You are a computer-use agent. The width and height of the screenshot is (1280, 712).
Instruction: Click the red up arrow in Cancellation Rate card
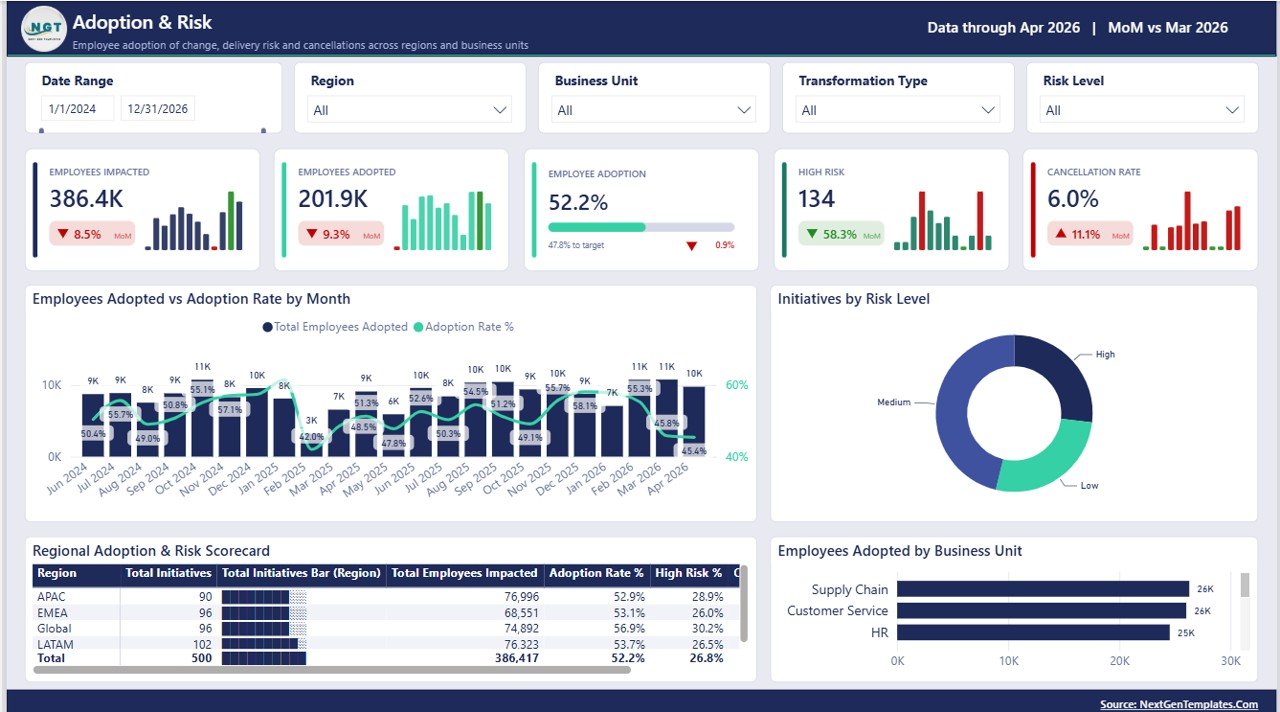click(x=1060, y=235)
